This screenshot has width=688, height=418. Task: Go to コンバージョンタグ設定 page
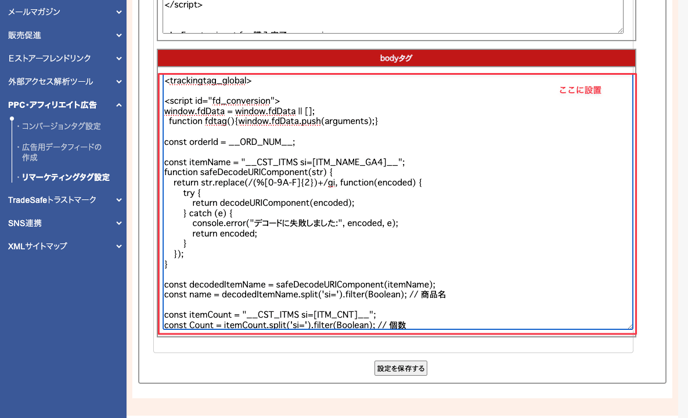[61, 126]
